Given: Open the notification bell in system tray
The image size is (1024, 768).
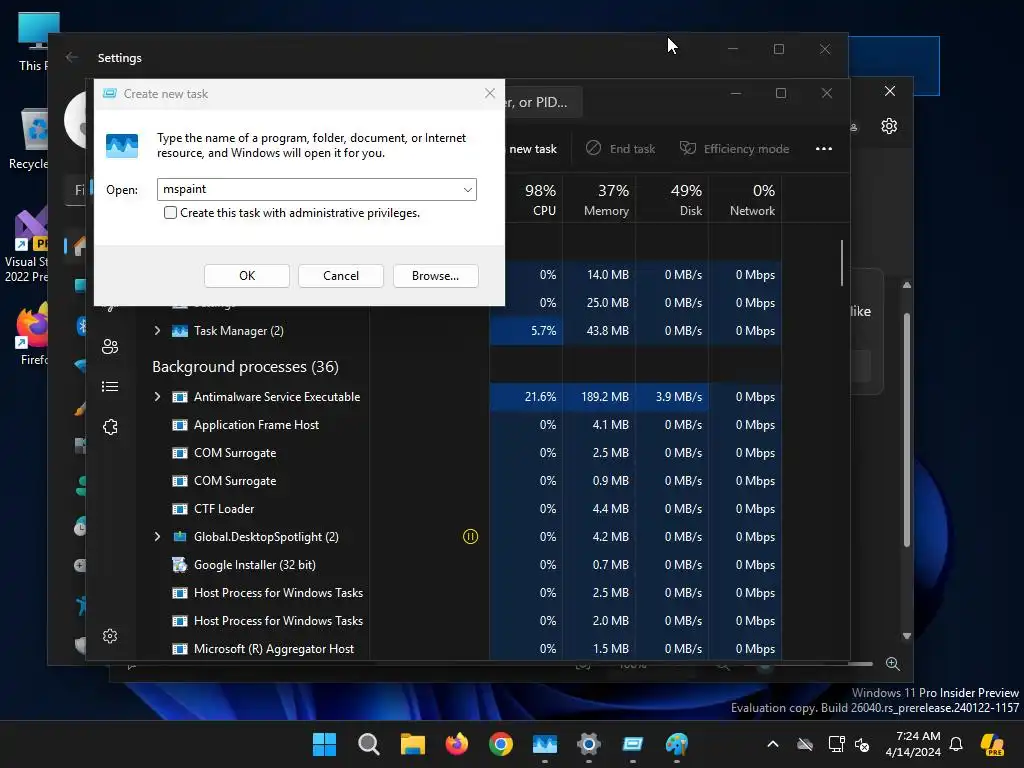Looking at the screenshot, I should [956, 744].
